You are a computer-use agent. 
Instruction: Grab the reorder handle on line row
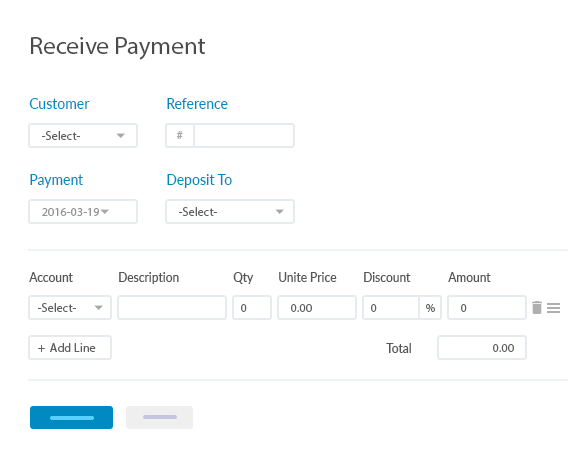(553, 308)
